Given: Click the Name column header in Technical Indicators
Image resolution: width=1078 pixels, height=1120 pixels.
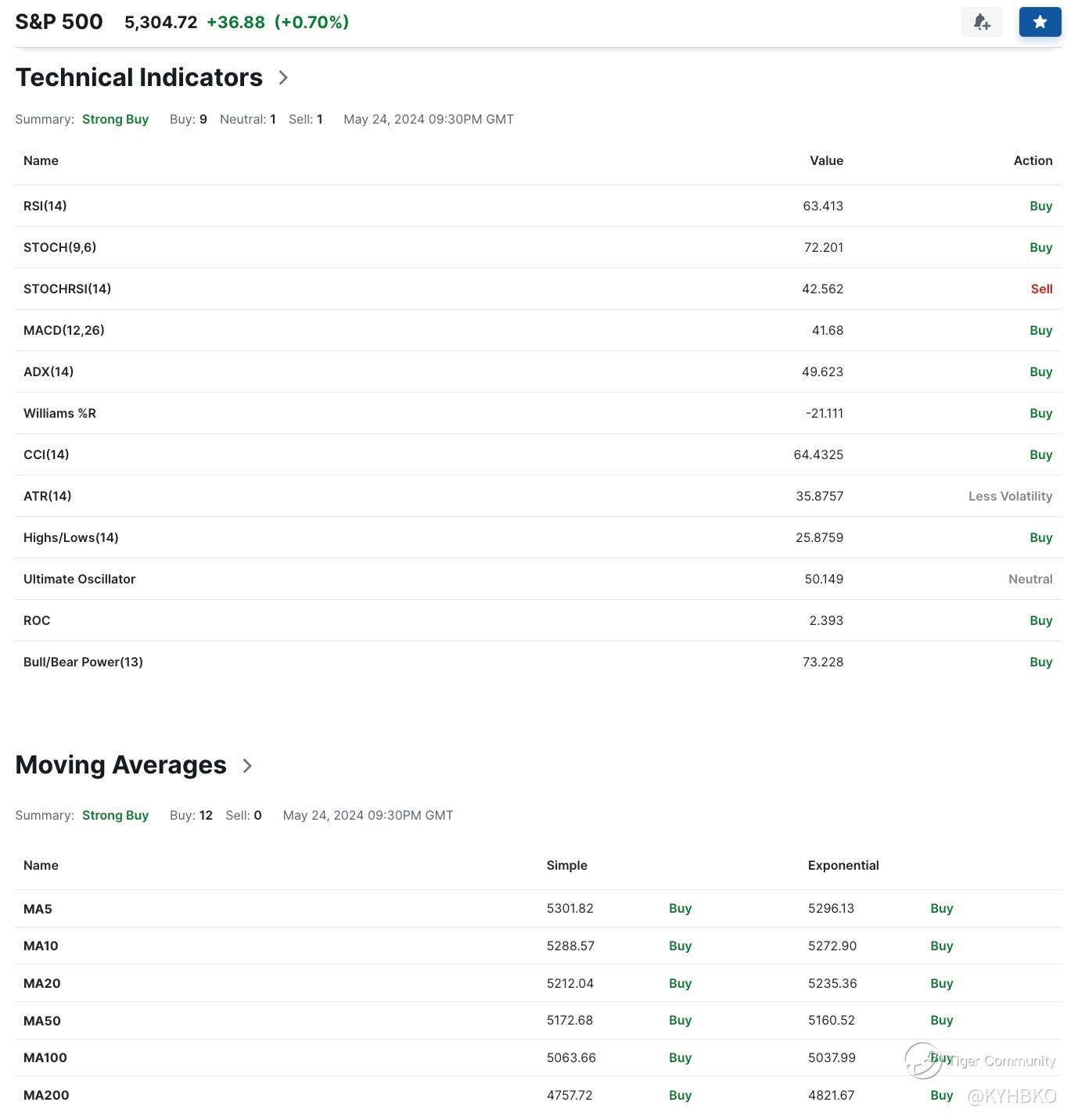Looking at the screenshot, I should pos(41,160).
